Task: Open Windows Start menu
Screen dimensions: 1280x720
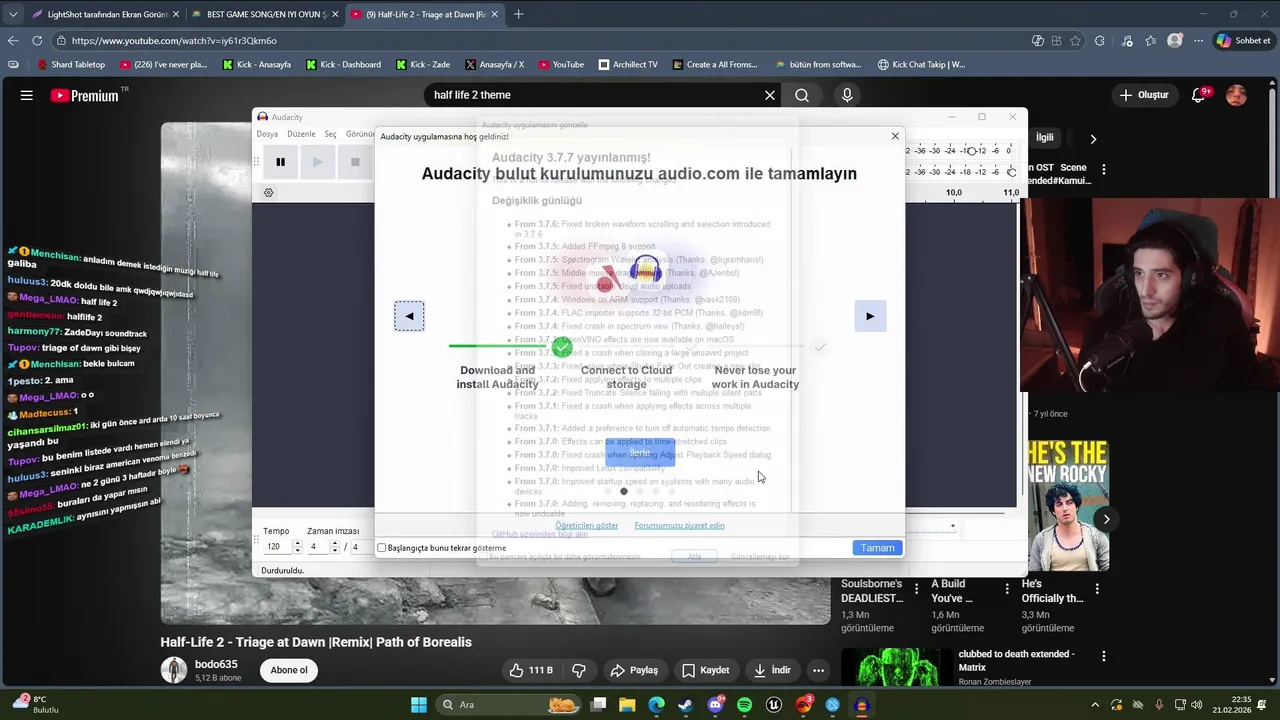Action: (419, 705)
